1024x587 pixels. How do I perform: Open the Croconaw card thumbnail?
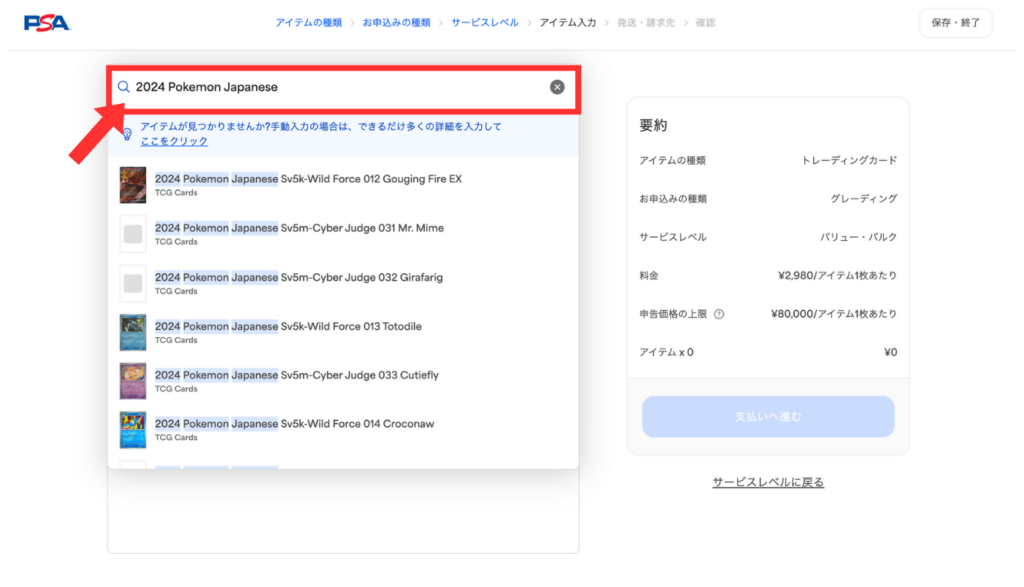coord(133,430)
